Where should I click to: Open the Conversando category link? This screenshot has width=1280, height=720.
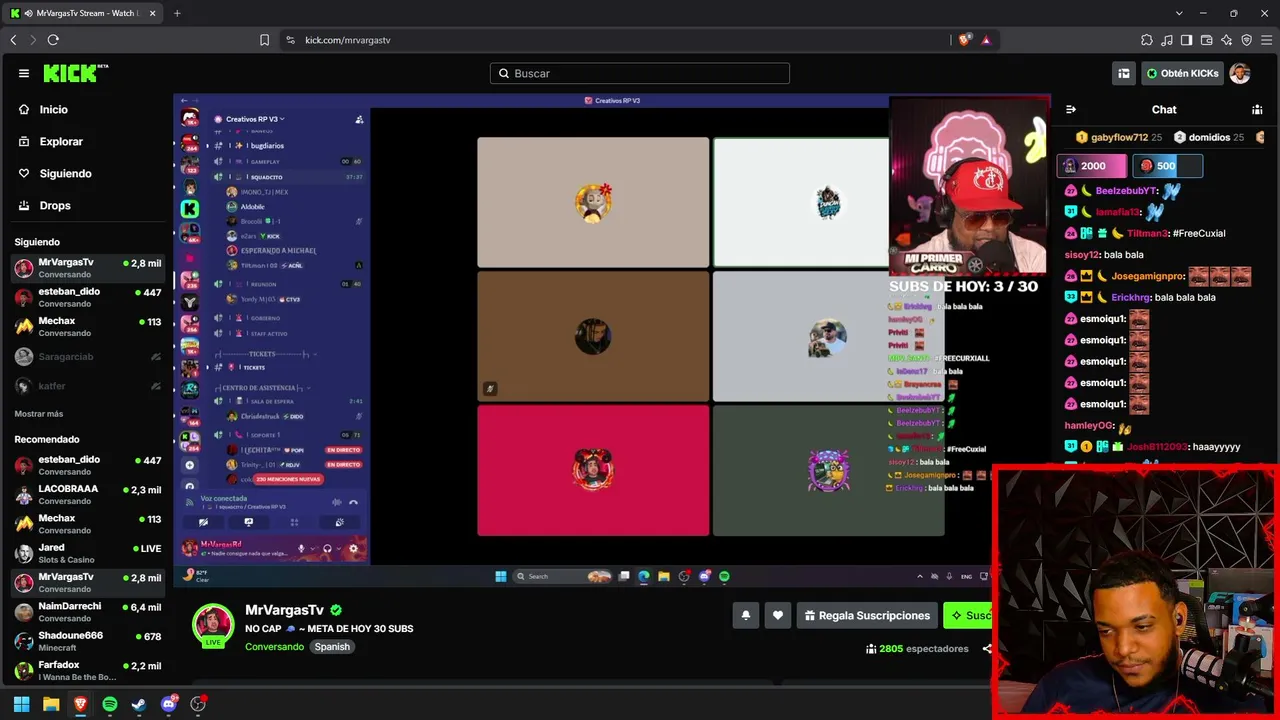(x=274, y=647)
